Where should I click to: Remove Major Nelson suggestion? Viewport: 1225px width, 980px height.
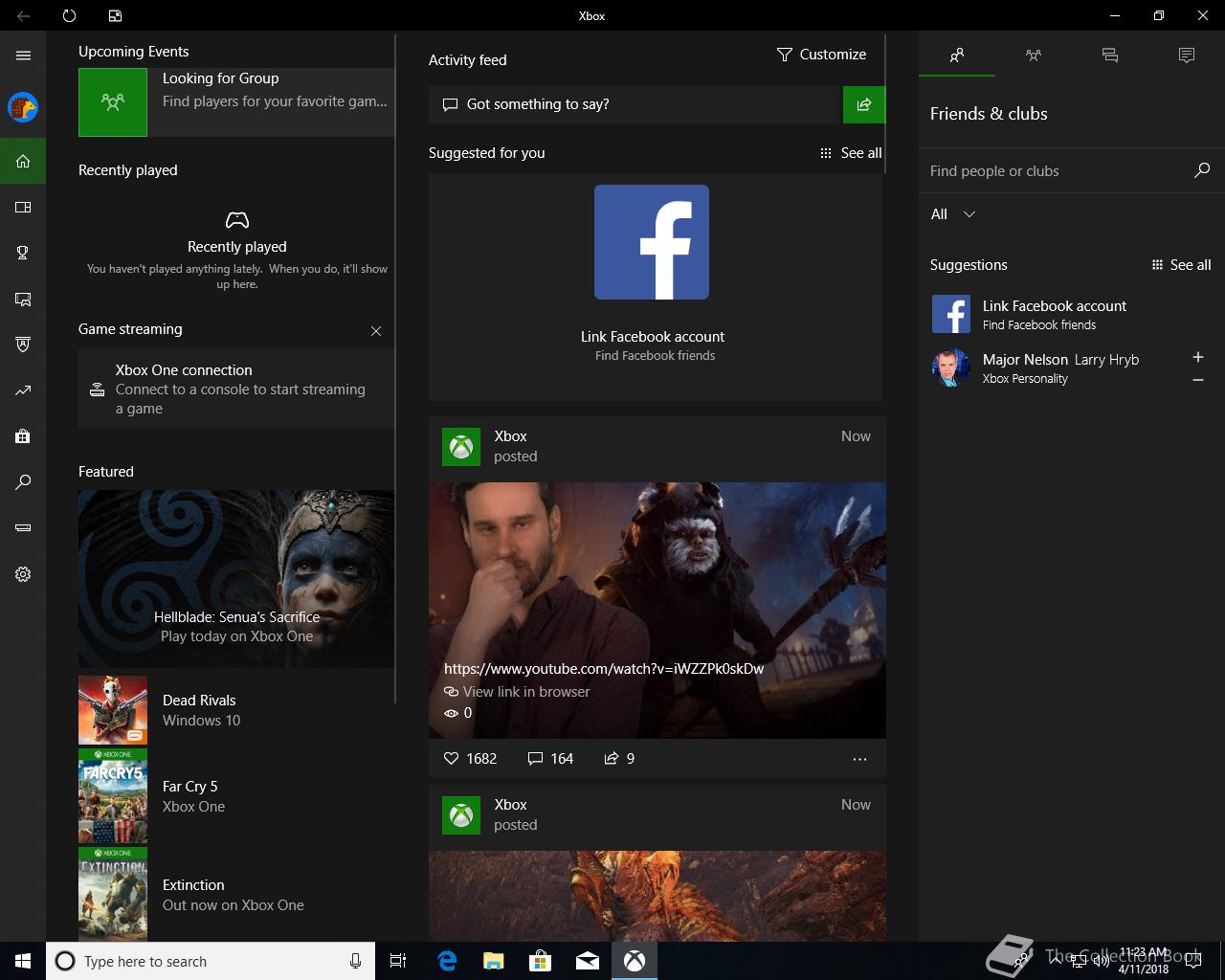[x=1197, y=380]
